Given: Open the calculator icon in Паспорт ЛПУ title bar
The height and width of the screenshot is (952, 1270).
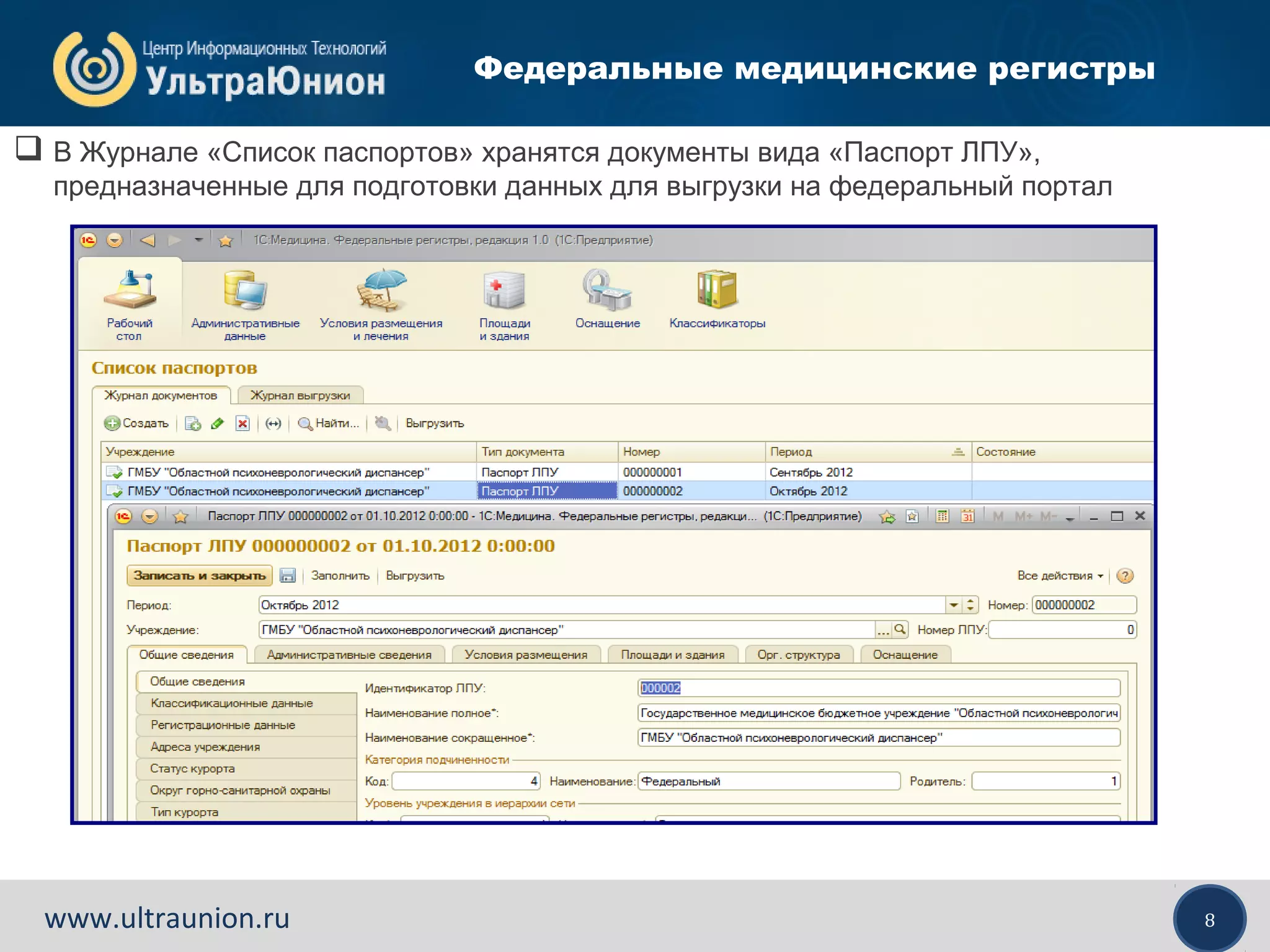Looking at the screenshot, I should tap(943, 516).
